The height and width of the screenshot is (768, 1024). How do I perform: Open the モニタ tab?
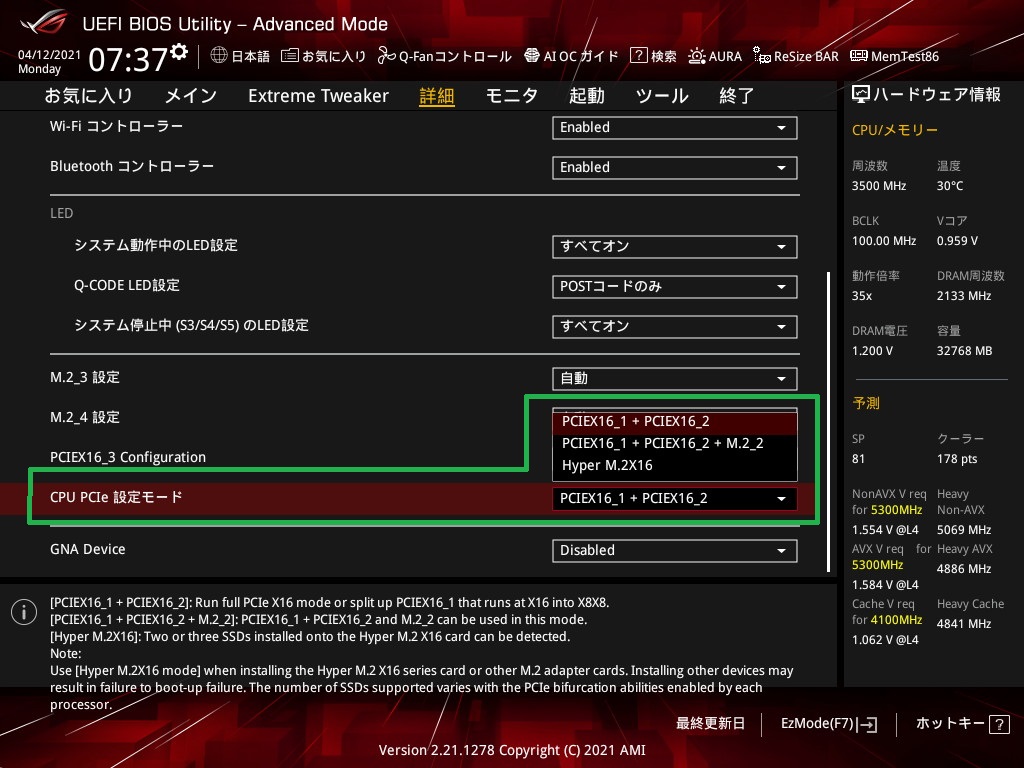click(512, 96)
